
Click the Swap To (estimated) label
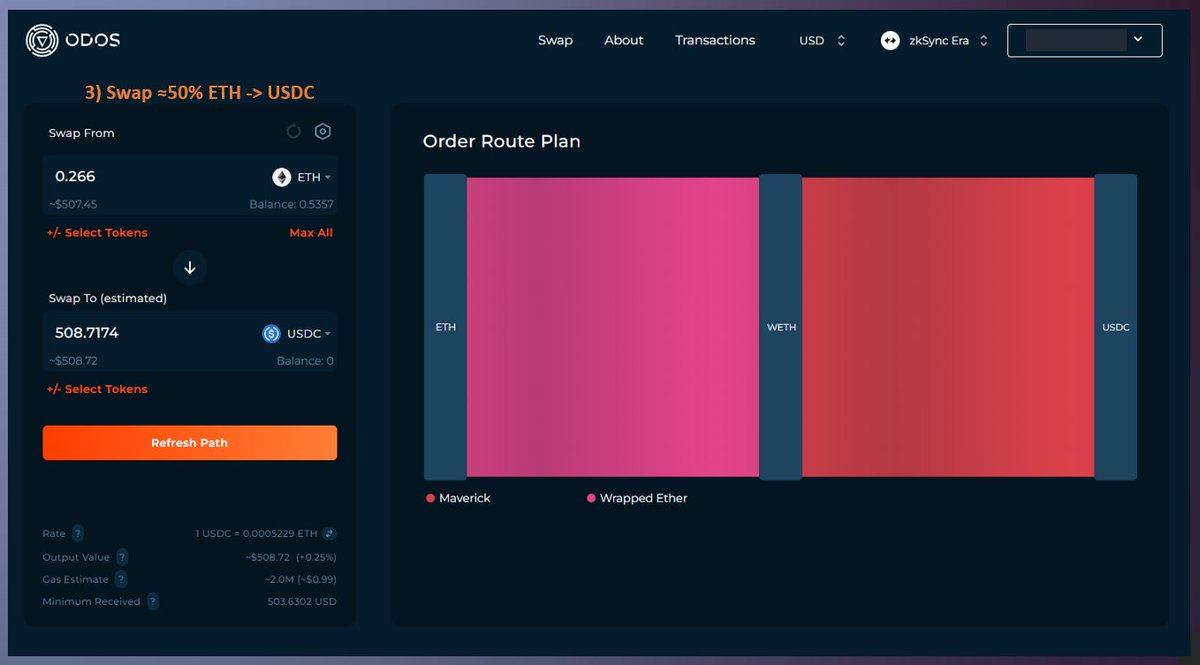(x=108, y=298)
